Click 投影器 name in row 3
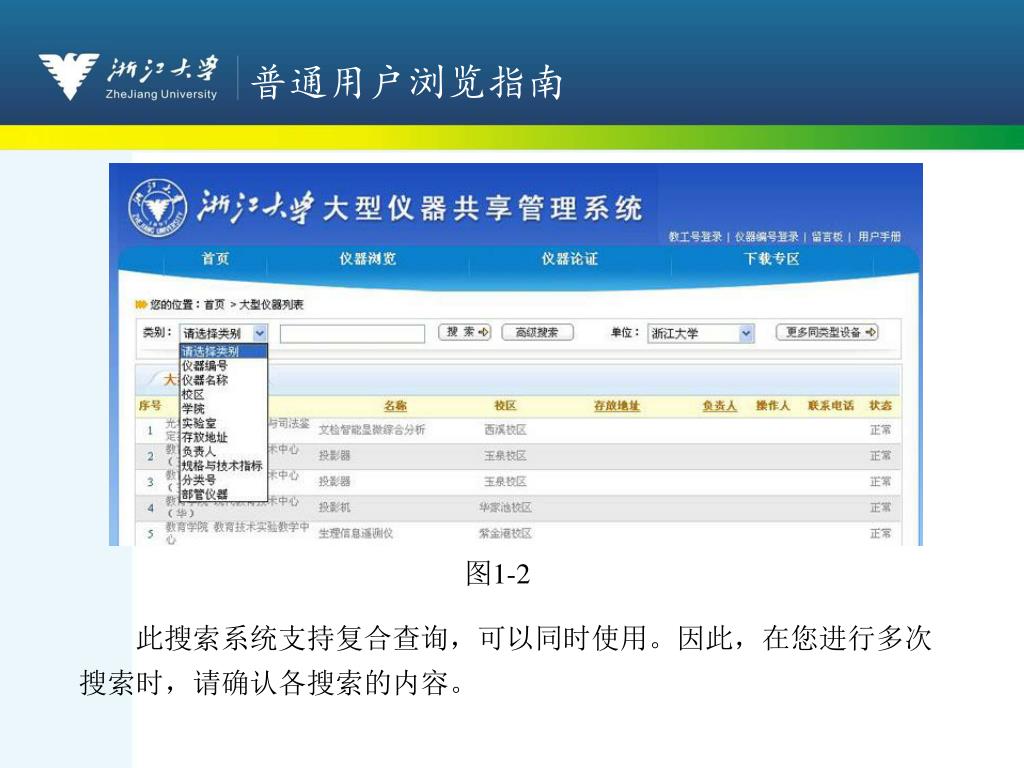The image size is (1024, 768). click(334, 481)
